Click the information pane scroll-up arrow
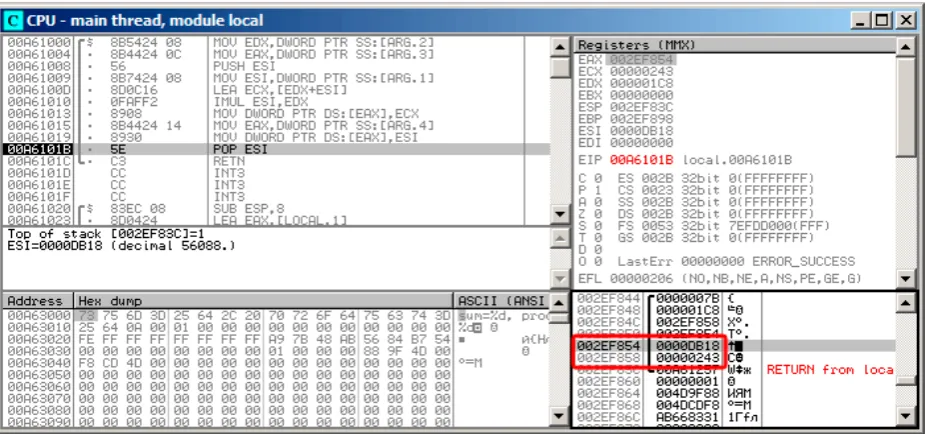 (560, 236)
